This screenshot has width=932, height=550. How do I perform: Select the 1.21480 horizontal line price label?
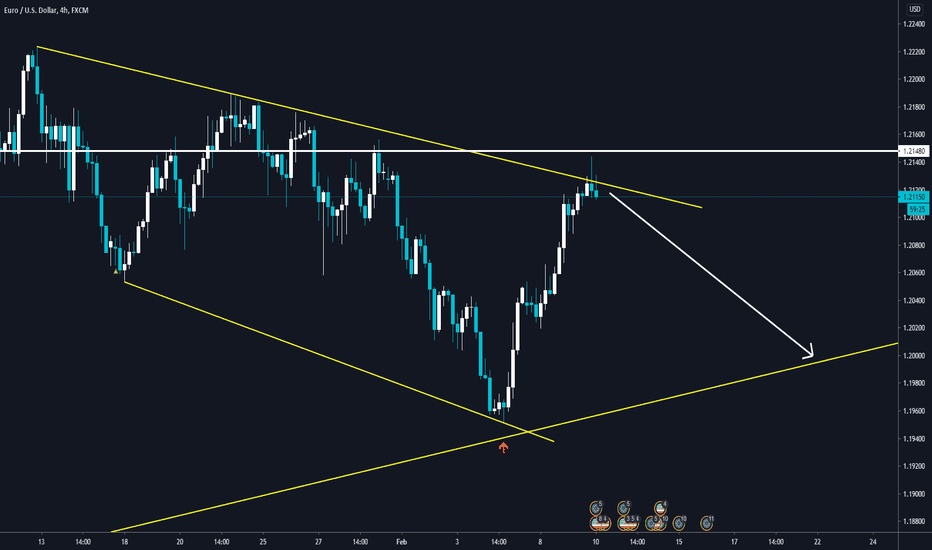pos(914,151)
